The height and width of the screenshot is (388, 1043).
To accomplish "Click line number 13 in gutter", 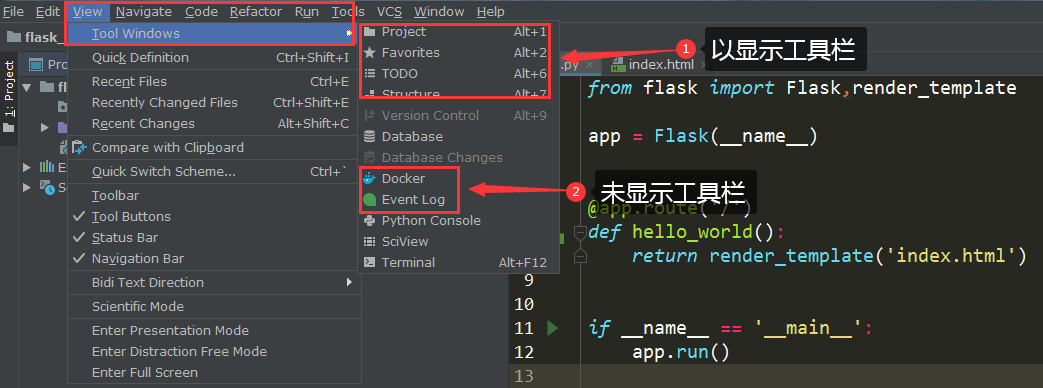I will 524,376.
